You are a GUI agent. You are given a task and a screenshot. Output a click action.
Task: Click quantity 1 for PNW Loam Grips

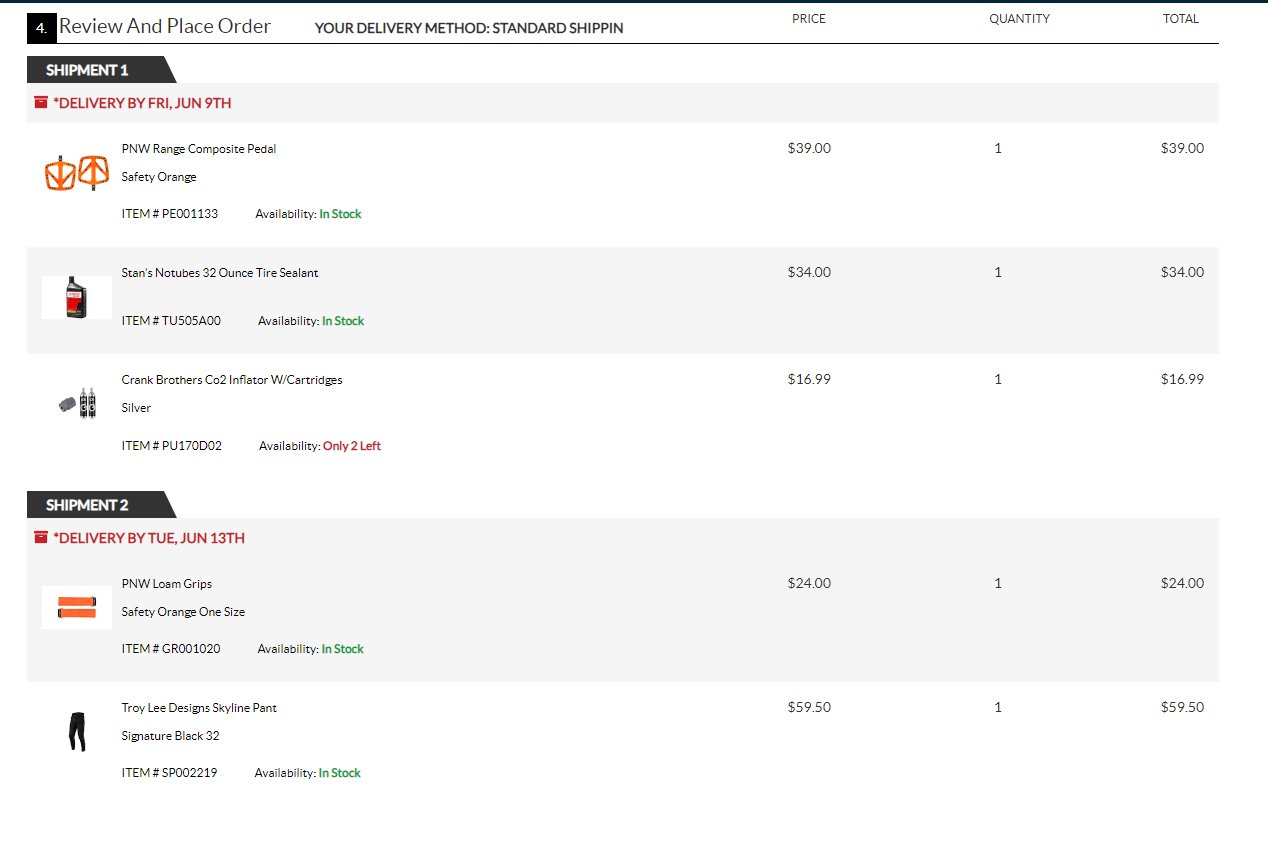[x=998, y=583]
